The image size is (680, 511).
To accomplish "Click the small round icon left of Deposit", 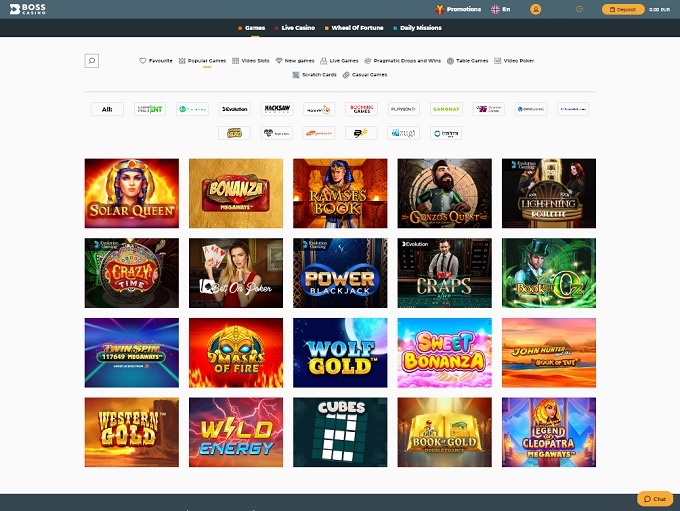I will [579, 9].
